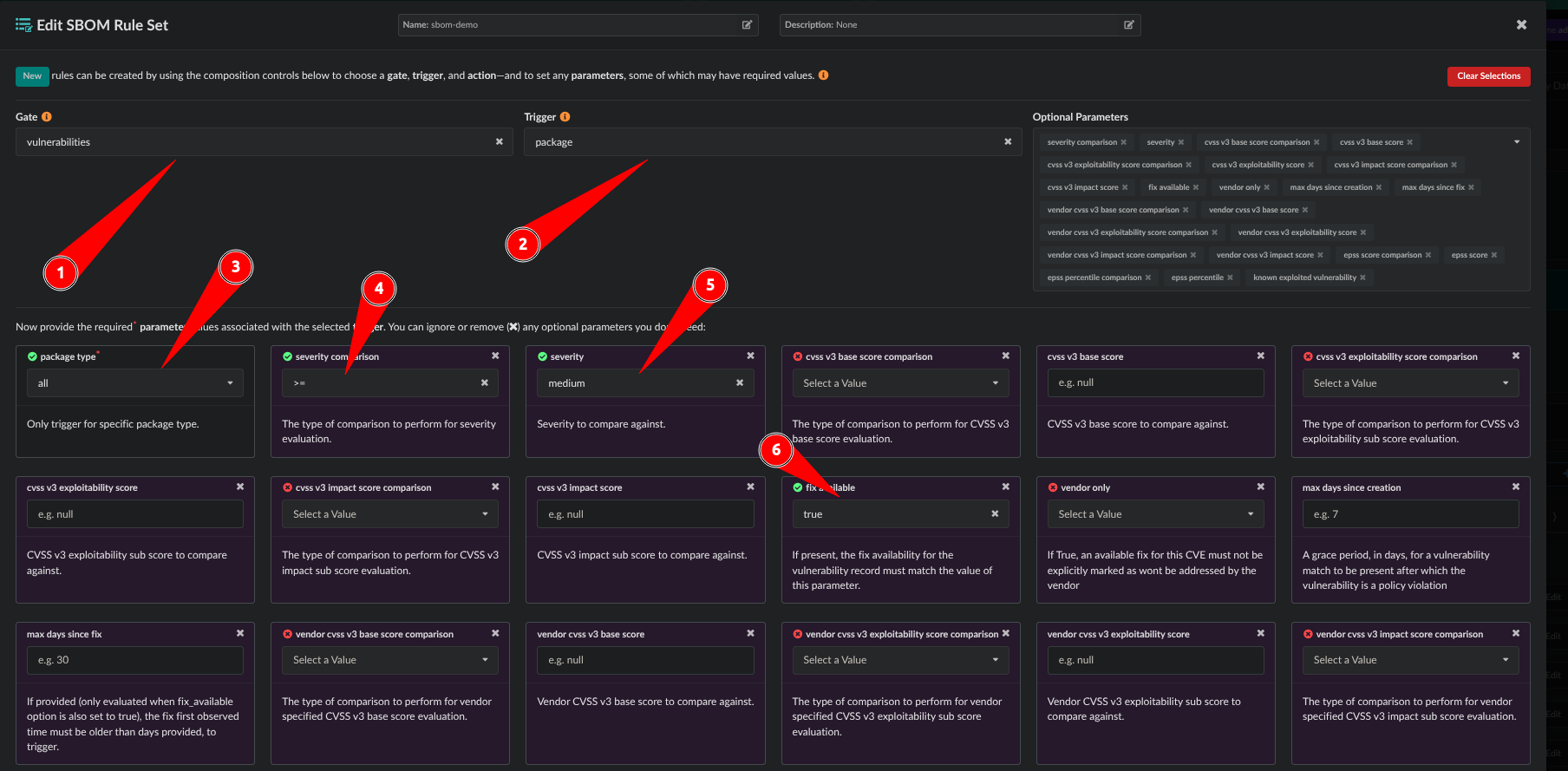Image resolution: width=1568 pixels, height=771 pixels.
Task: Clear the package trigger selection
Action: (1007, 142)
